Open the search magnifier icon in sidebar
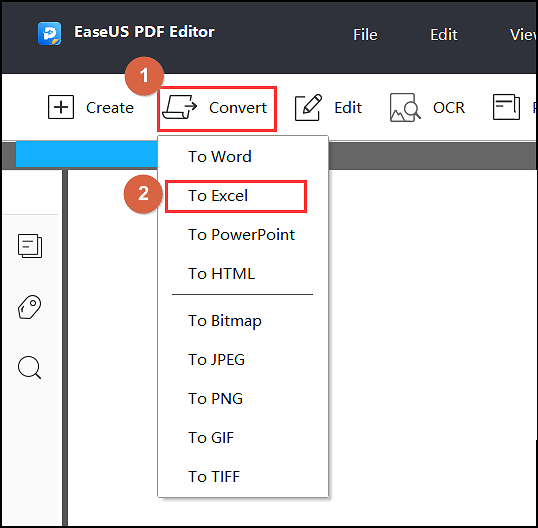The width and height of the screenshot is (538, 528). (30, 367)
